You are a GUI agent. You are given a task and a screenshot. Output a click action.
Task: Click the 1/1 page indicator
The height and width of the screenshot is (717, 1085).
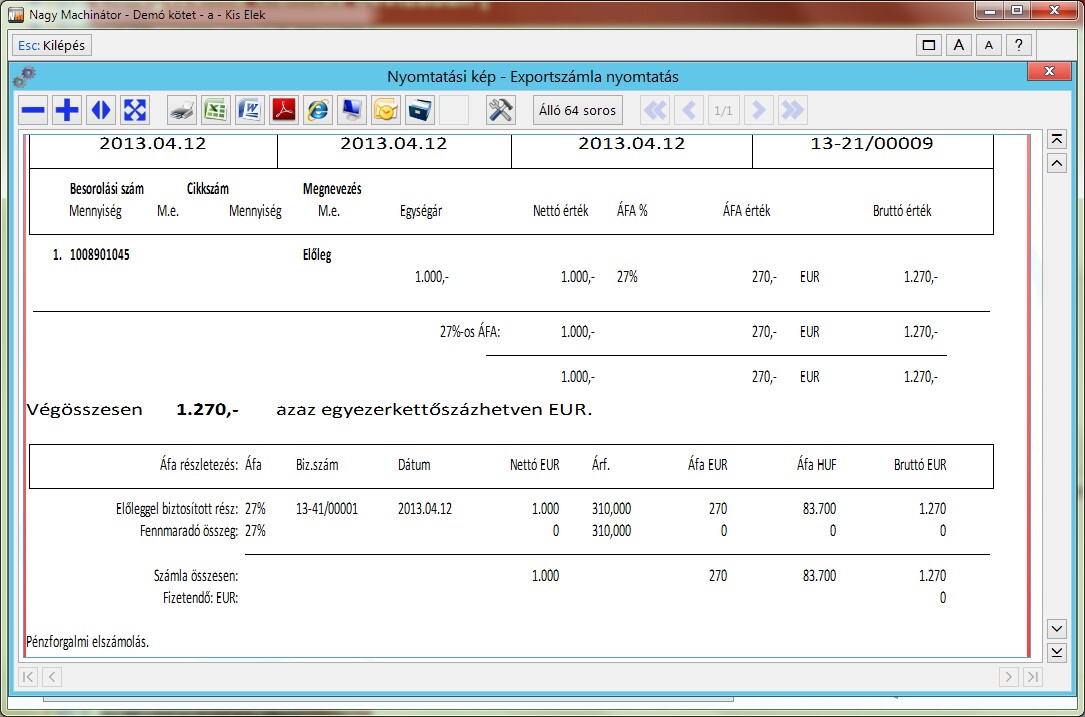[x=723, y=110]
